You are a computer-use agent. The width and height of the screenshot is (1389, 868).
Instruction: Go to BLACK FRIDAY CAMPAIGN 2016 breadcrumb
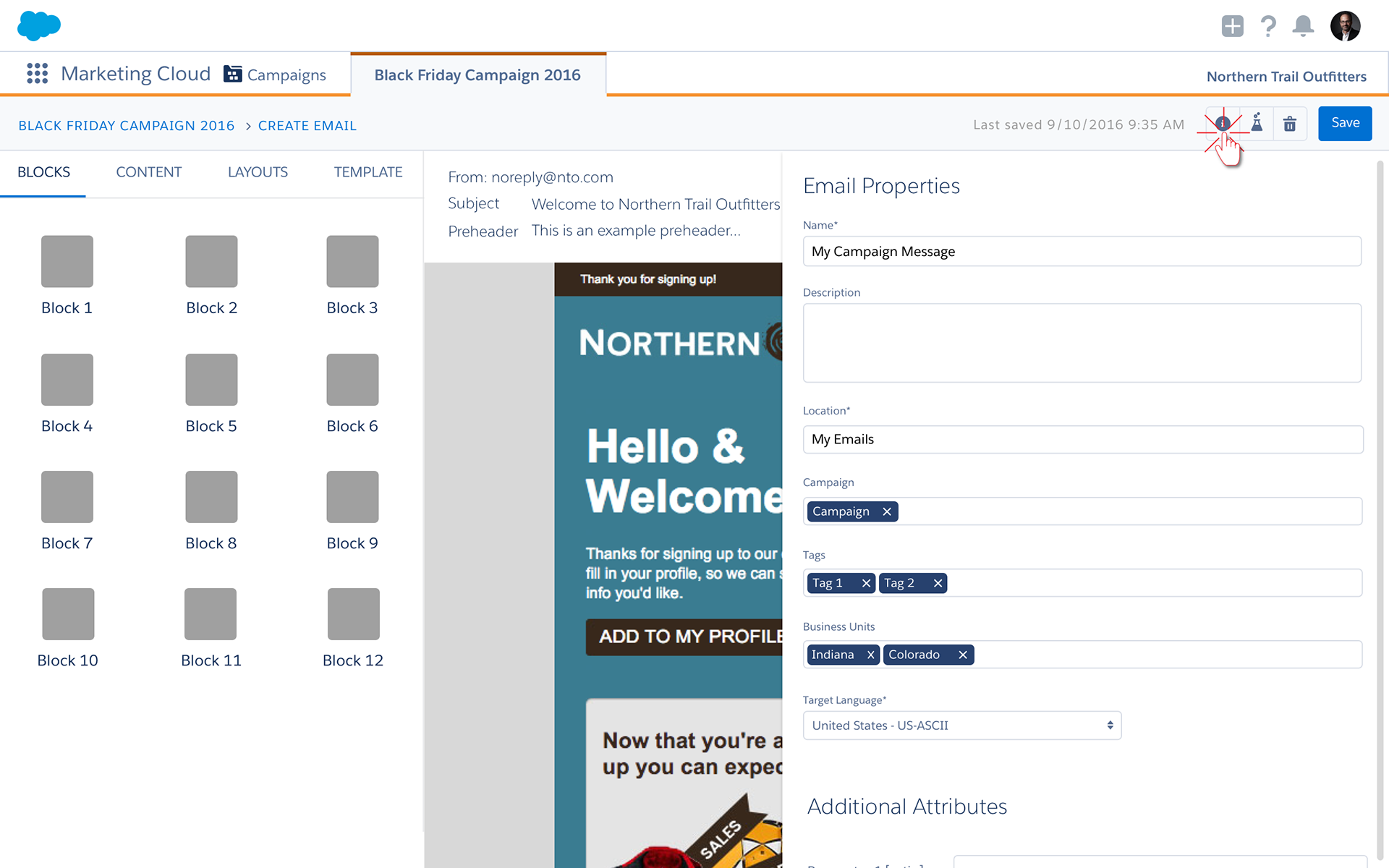[127, 126]
